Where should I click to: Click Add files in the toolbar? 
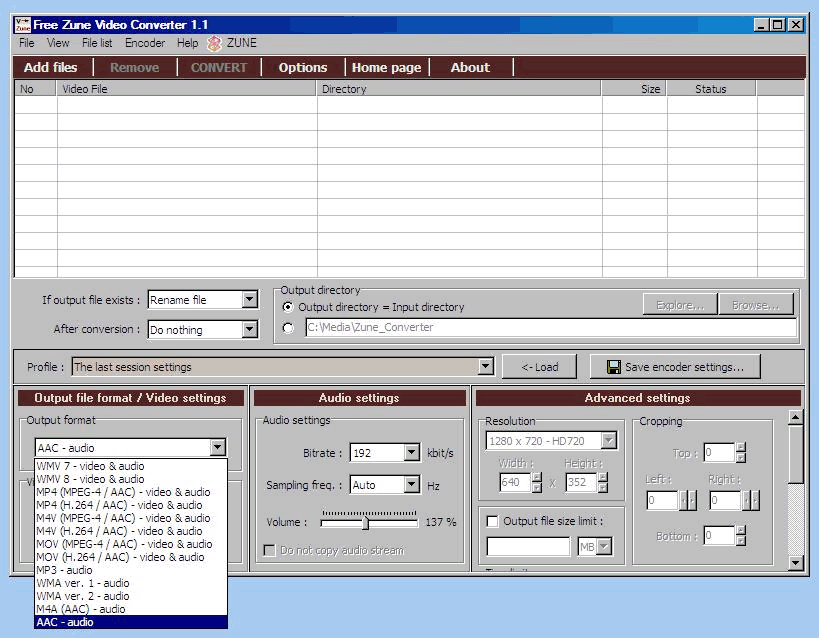(x=50, y=68)
